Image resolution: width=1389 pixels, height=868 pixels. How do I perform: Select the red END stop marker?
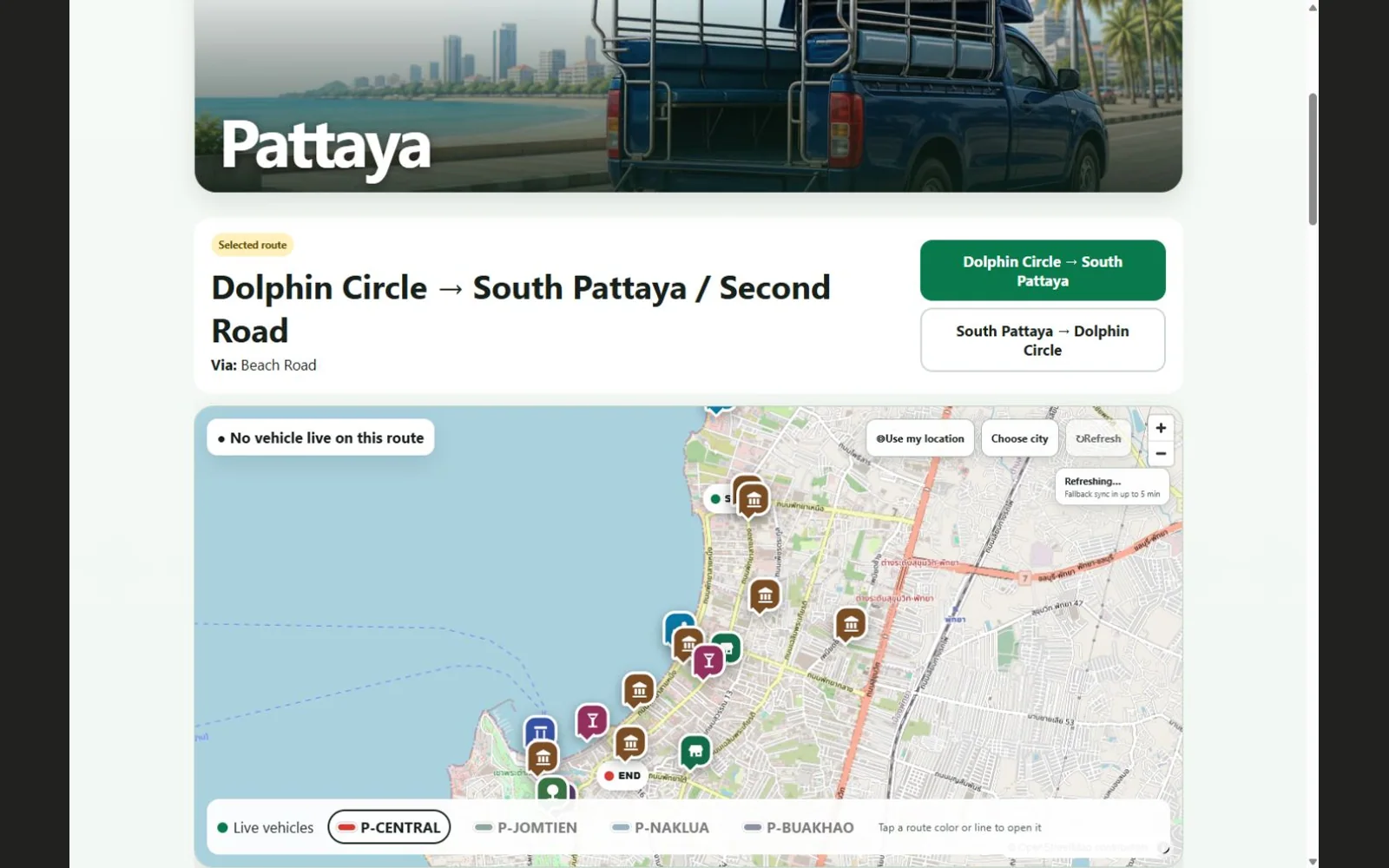coord(622,776)
